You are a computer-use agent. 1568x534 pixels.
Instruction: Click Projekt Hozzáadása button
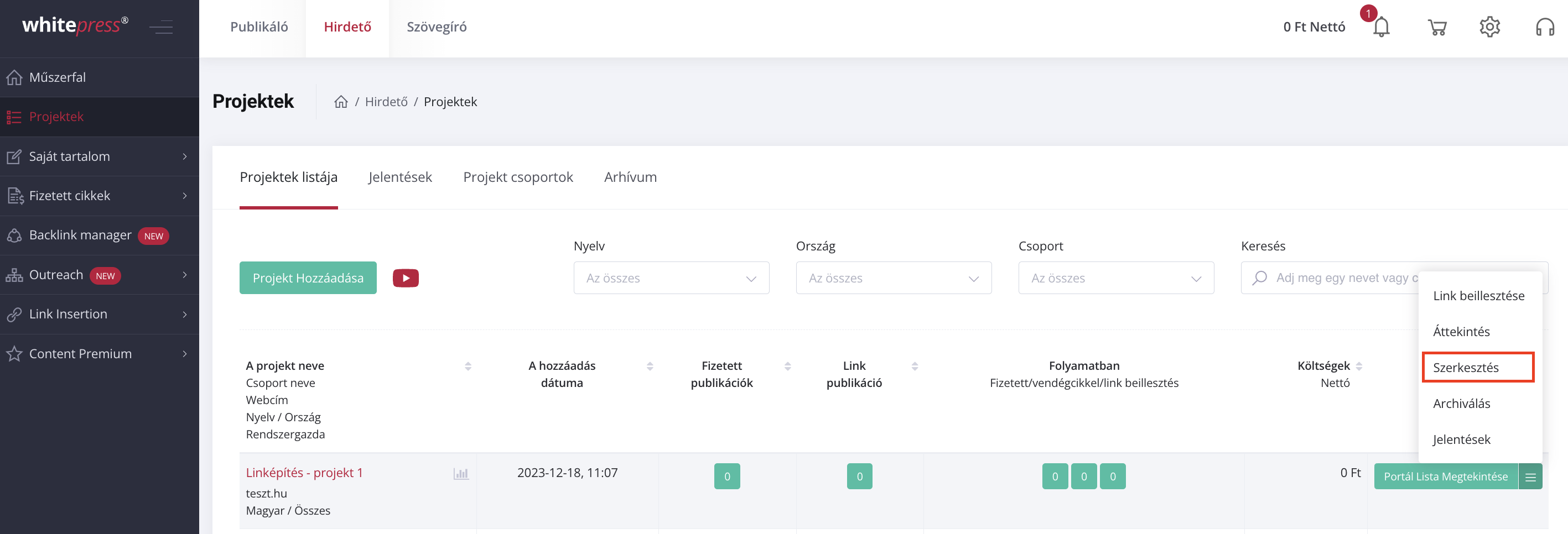pos(308,278)
